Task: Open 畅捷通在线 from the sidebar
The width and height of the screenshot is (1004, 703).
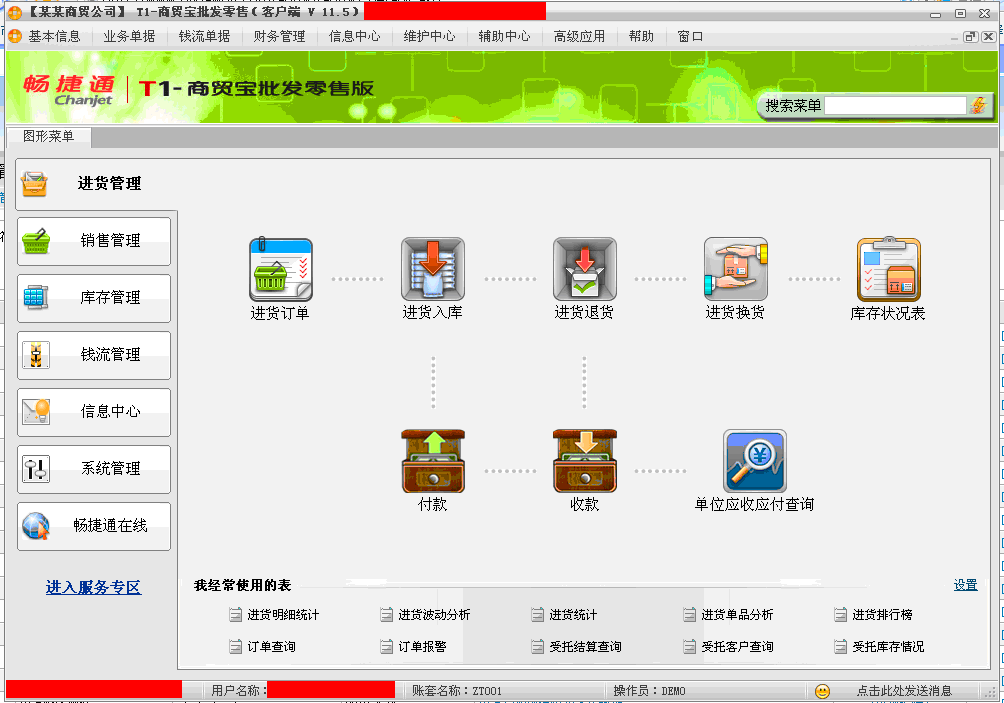Action: click(x=94, y=526)
